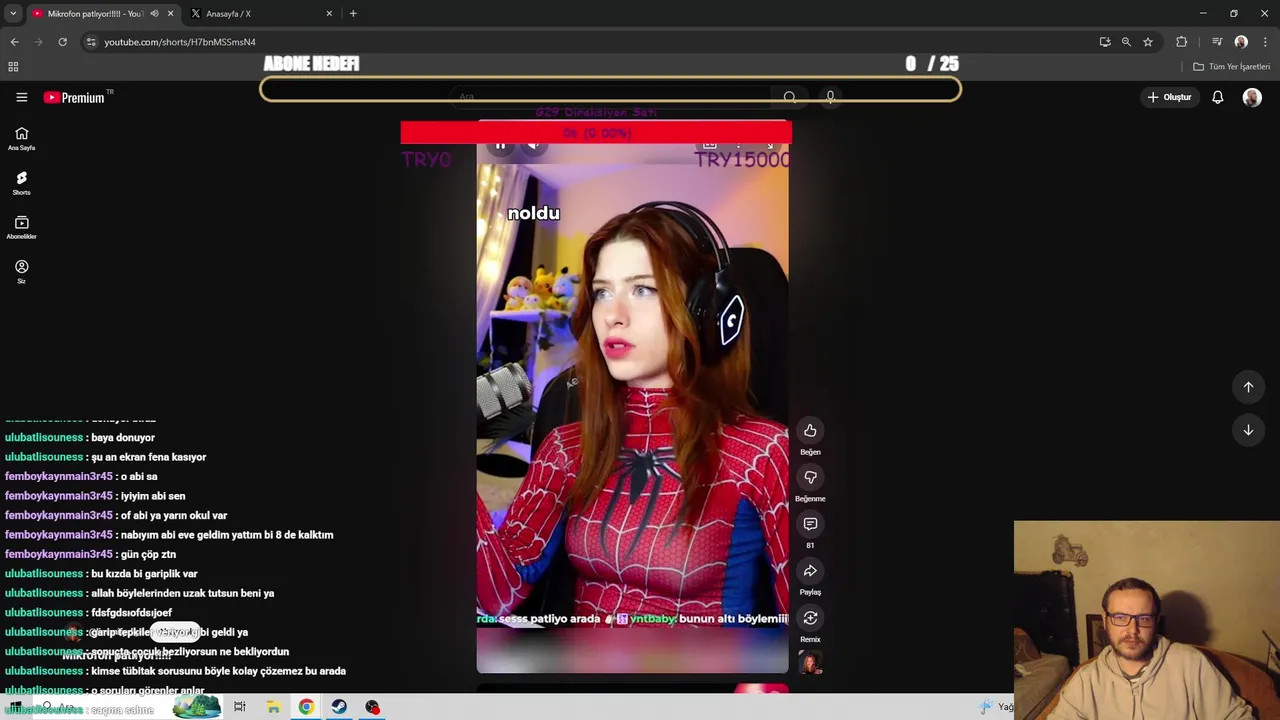Remix this Short
The width and height of the screenshot is (1280, 720).
pyautogui.click(x=810, y=618)
